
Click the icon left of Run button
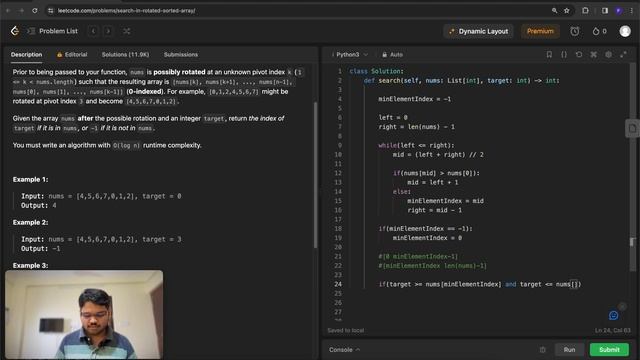[542, 350]
